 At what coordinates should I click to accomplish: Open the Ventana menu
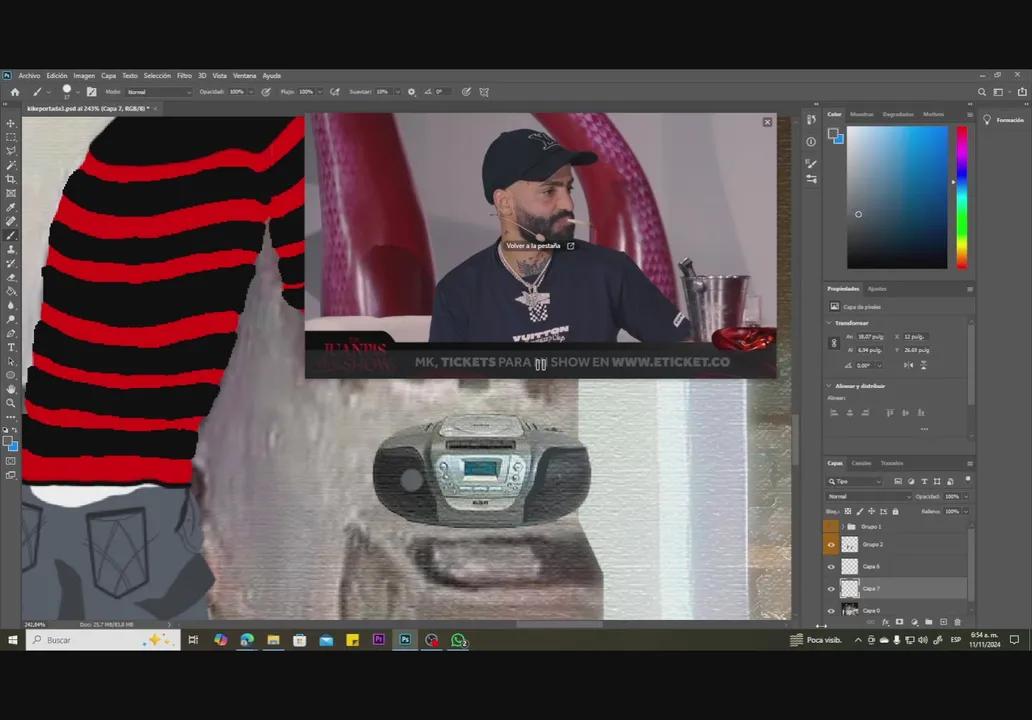[244, 76]
